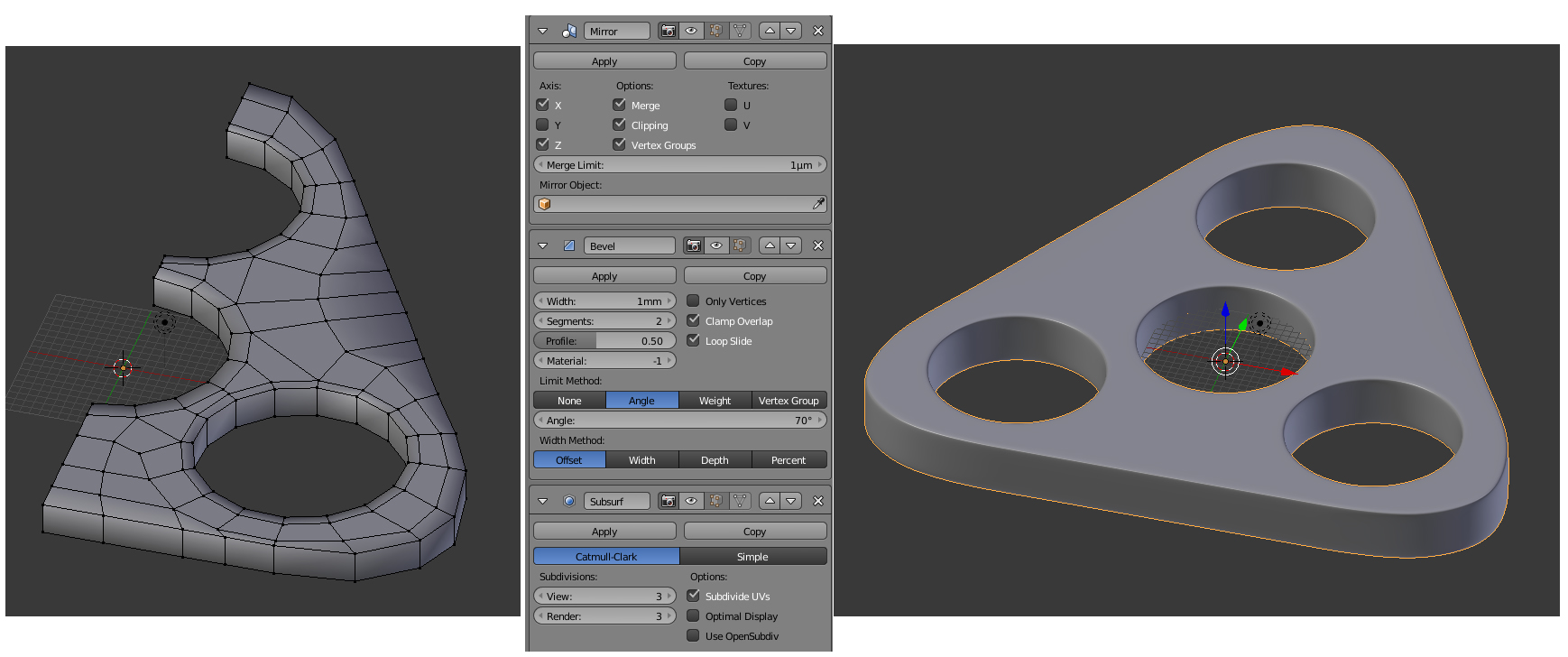1568x657 pixels.
Task: Enable Only Vertices for Bevel
Action: tap(693, 301)
